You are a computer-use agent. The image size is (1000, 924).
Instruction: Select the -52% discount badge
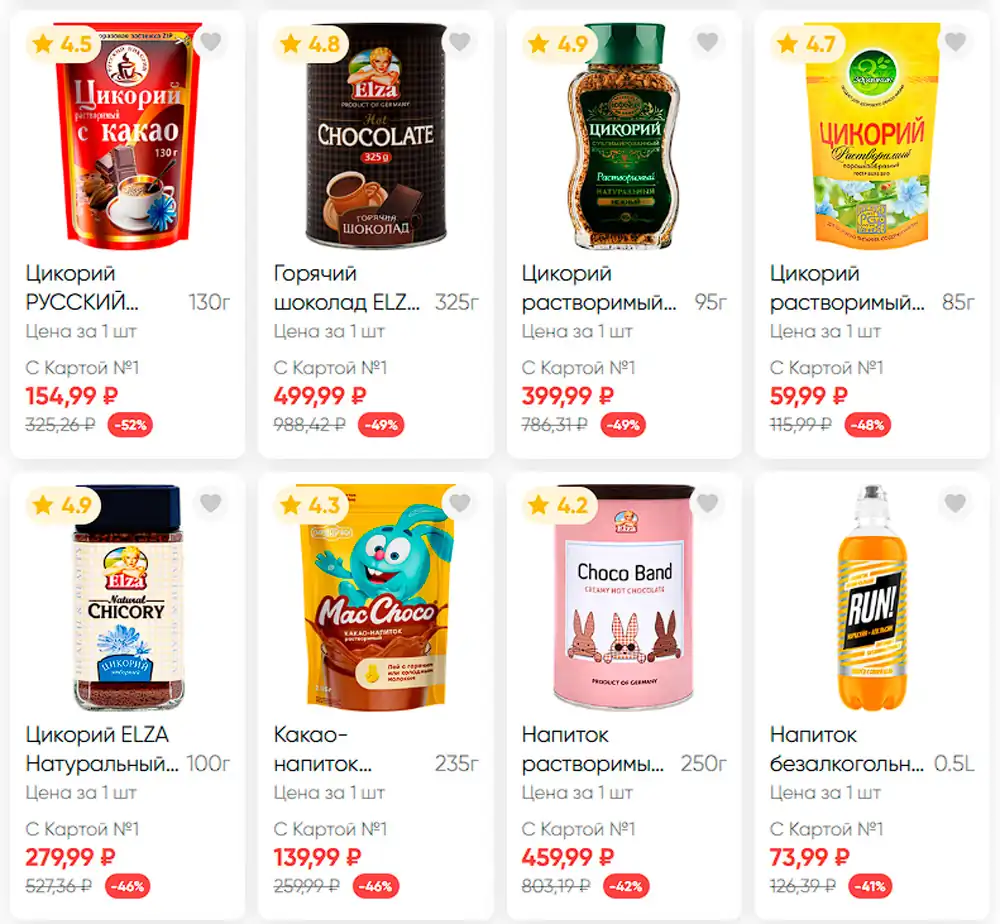tap(130, 425)
